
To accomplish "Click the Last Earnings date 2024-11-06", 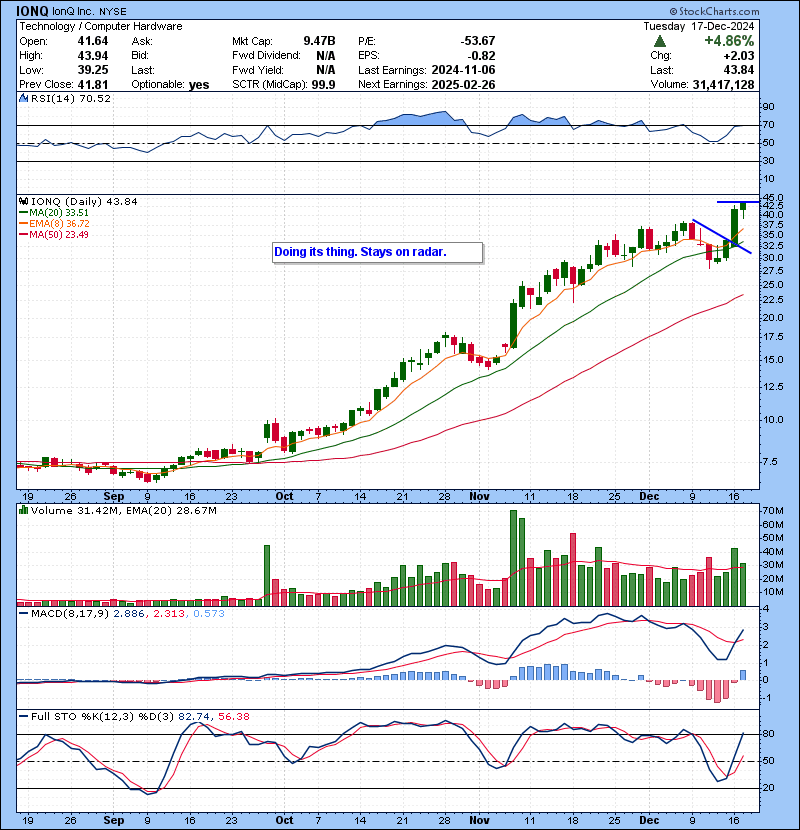I will pyautogui.click(x=463, y=70).
